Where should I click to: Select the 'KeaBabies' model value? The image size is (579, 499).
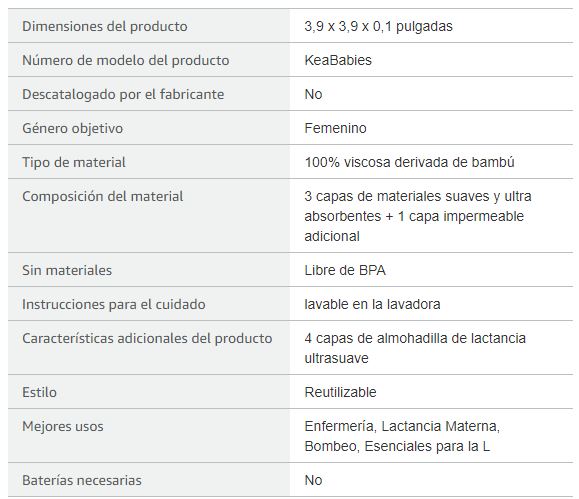point(338,60)
